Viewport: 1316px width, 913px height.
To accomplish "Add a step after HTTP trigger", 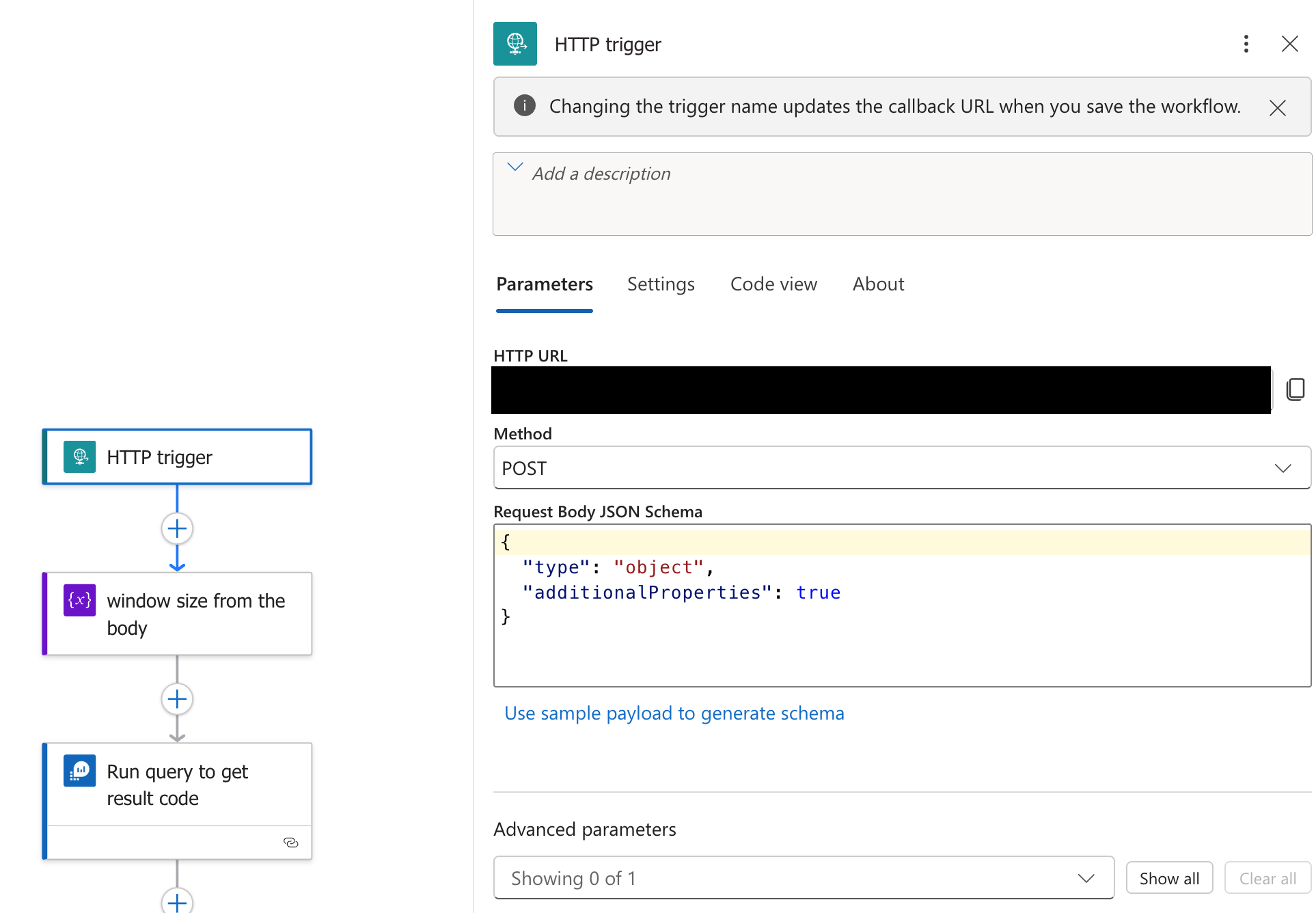I will tap(177, 529).
